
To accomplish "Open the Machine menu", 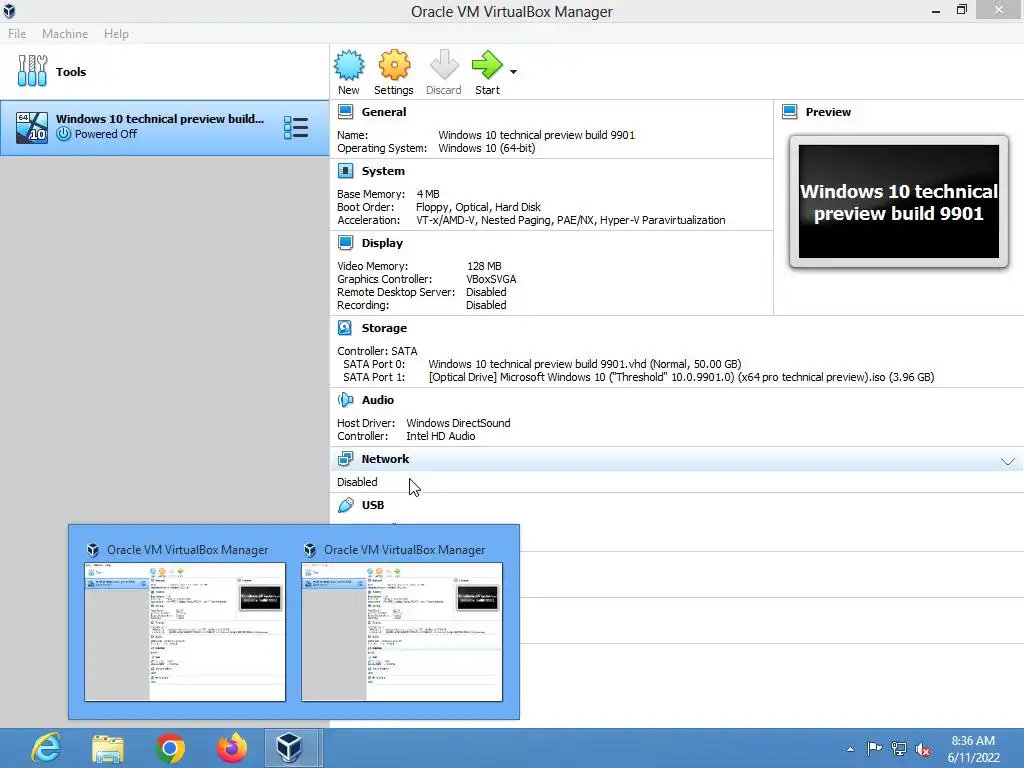I will (65, 34).
